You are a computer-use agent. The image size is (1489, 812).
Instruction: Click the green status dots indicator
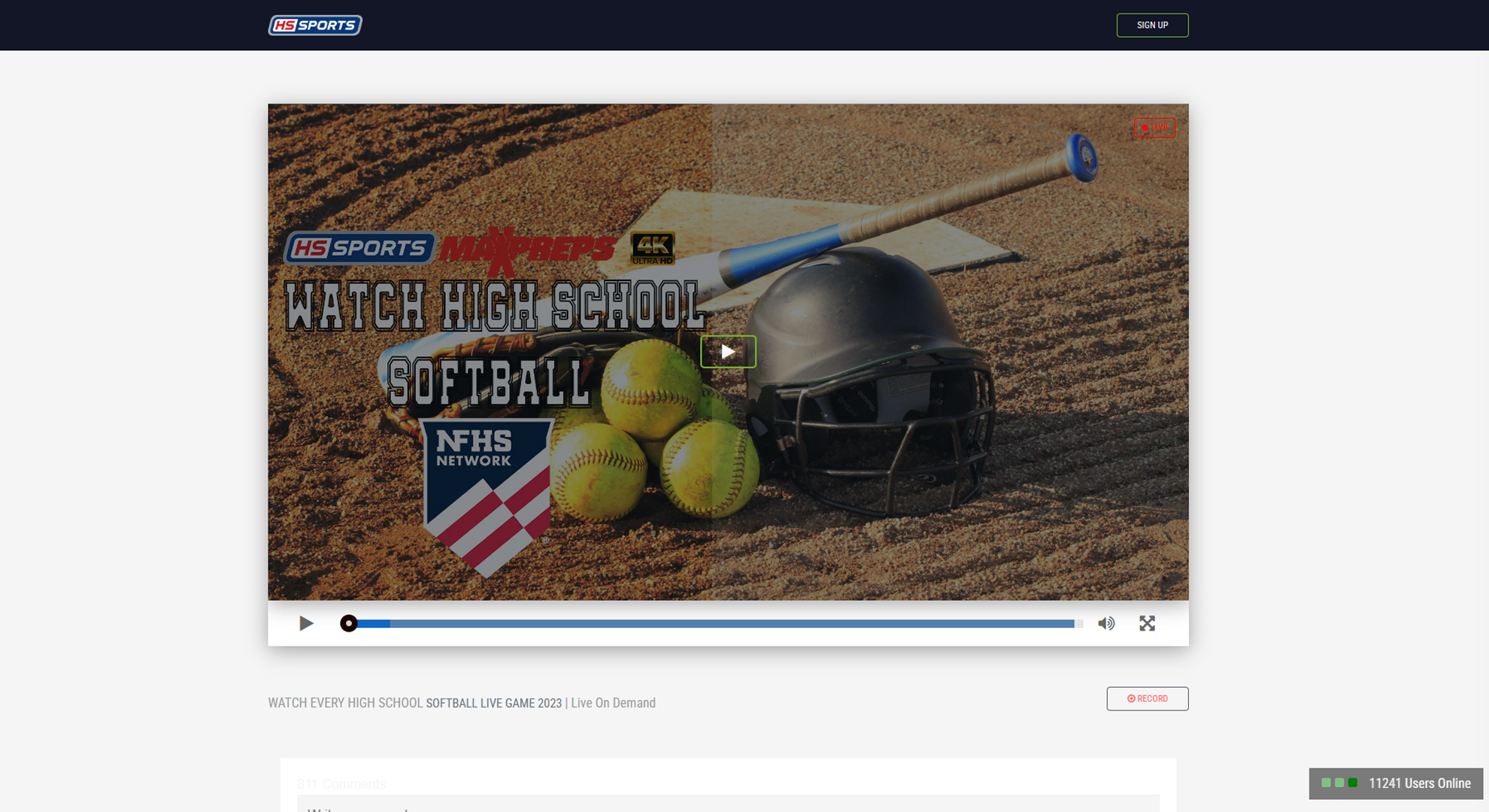1339,783
